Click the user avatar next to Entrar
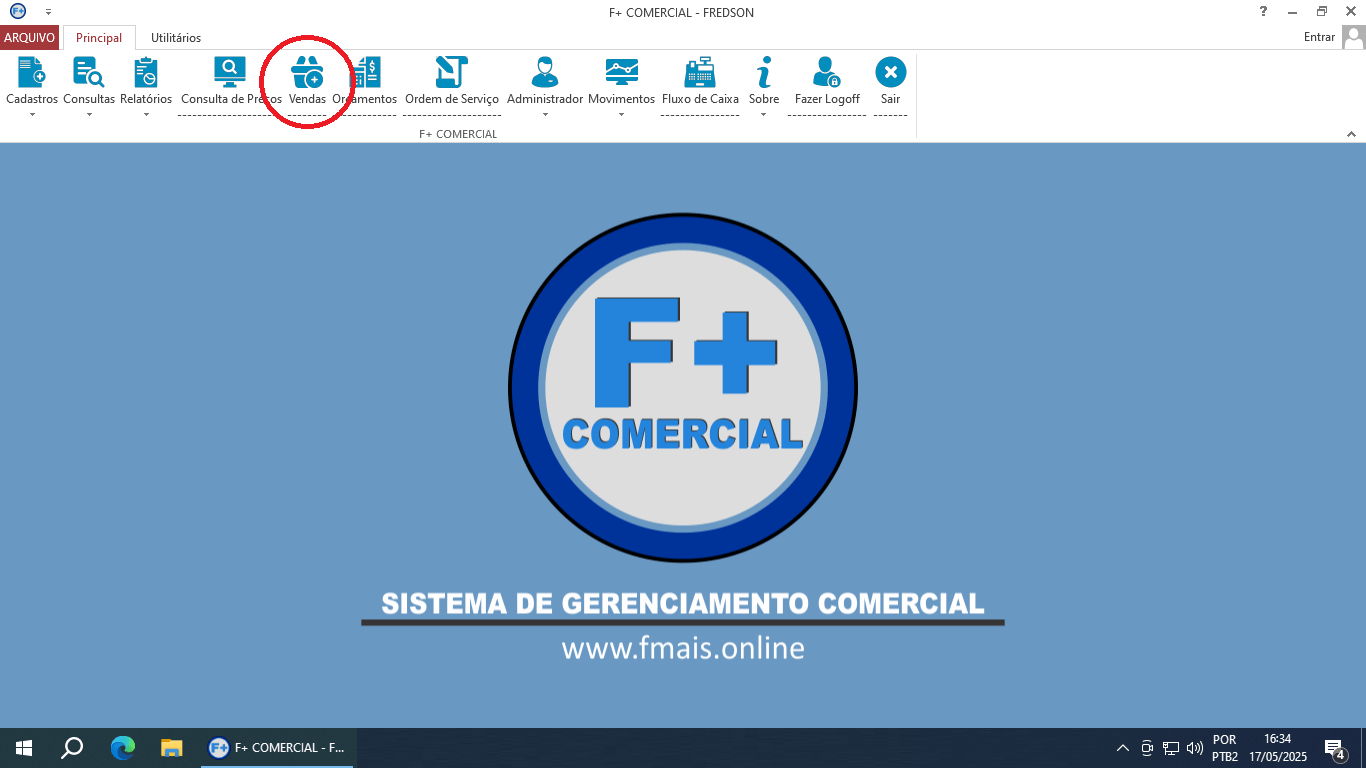Screen dimensions: 1366x768 point(1353,37)
